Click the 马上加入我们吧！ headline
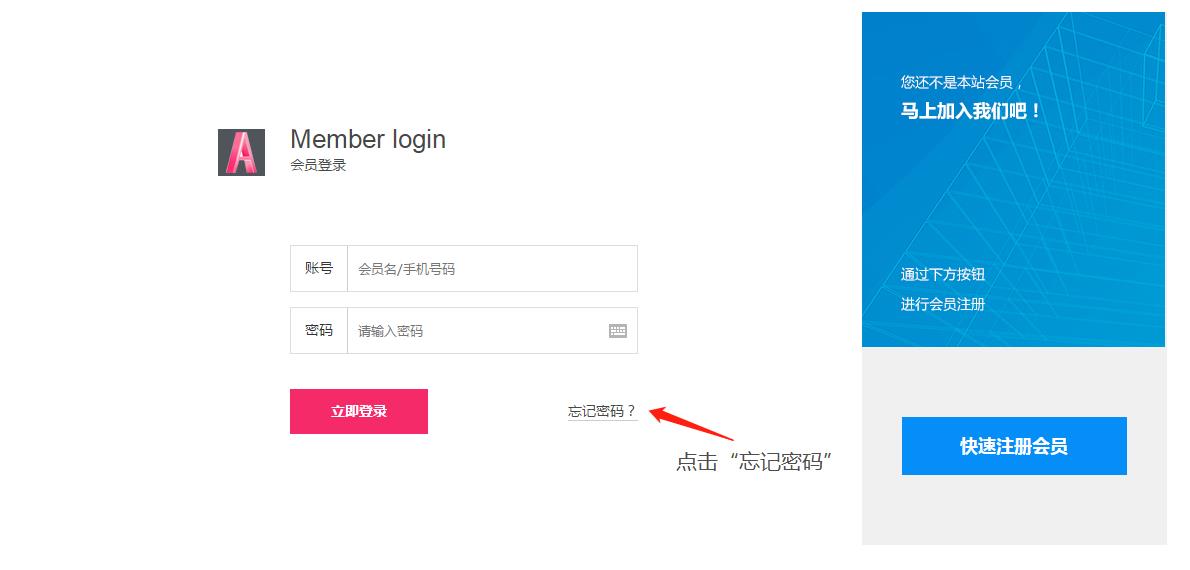This screenshot has height=570, width=1190. 971,112
